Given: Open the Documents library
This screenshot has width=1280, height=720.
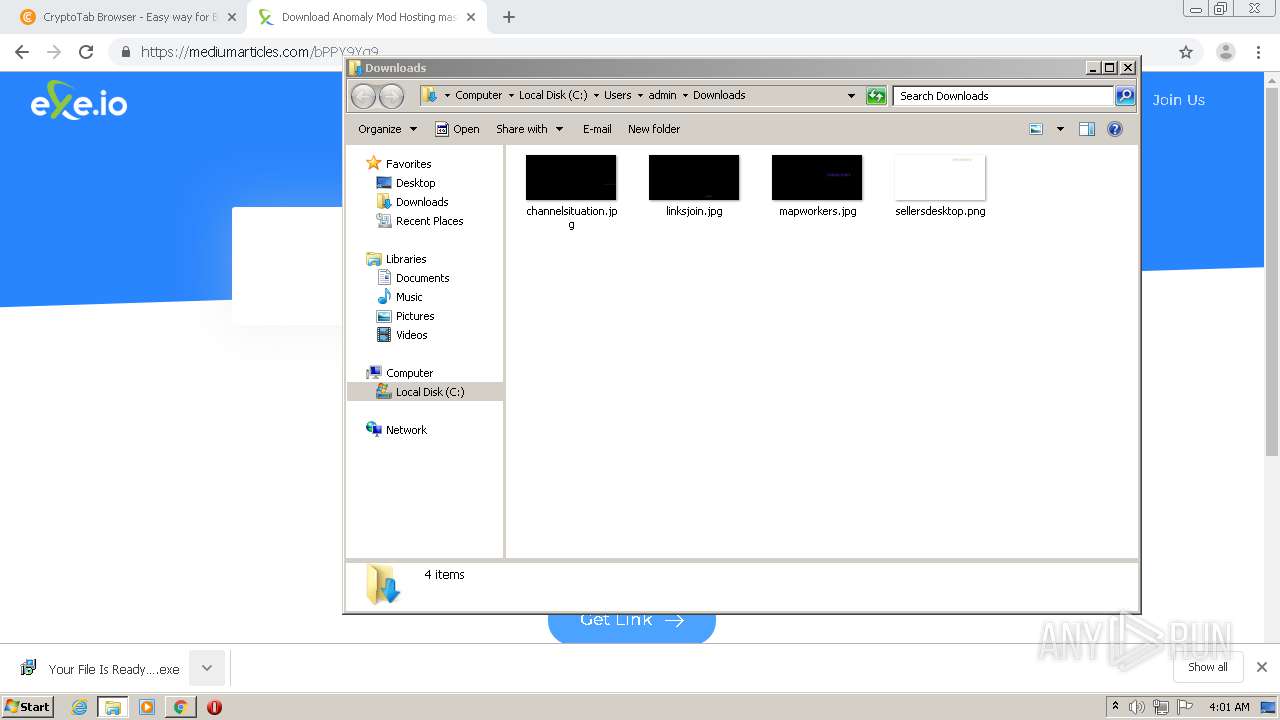Looking at the screenshot, I should (x=413, y=278).
